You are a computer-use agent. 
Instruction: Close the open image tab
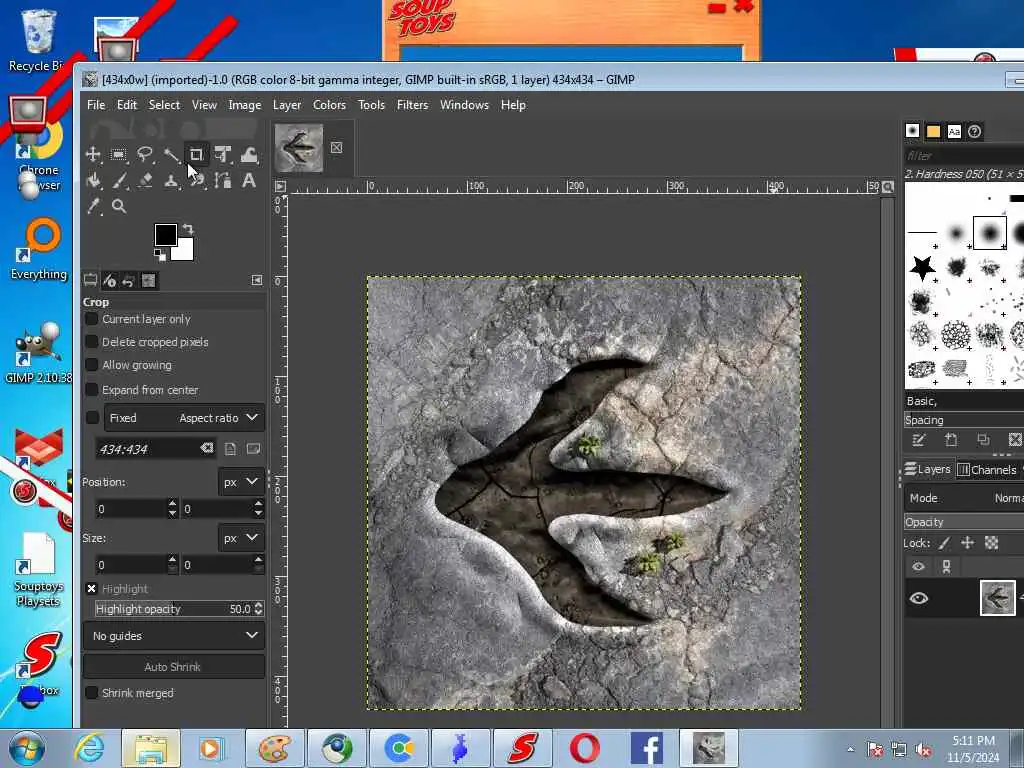(x=336, y=148)
